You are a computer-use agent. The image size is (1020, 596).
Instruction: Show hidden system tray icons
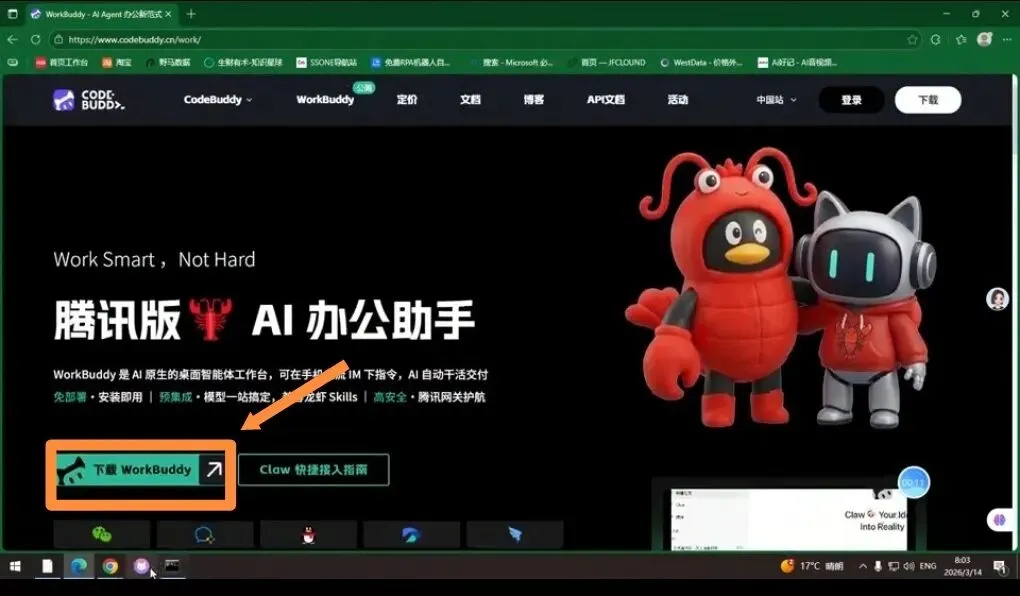click(x=863, y=566)
